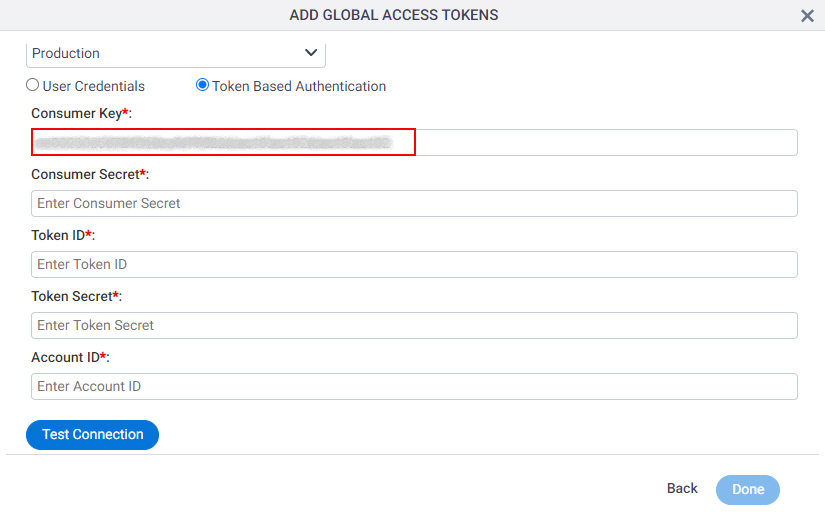This screenshot has height=519, width=825.
Task: Open the Production environment dropdown
Action: pyautogui.click(x=176, y=54)
